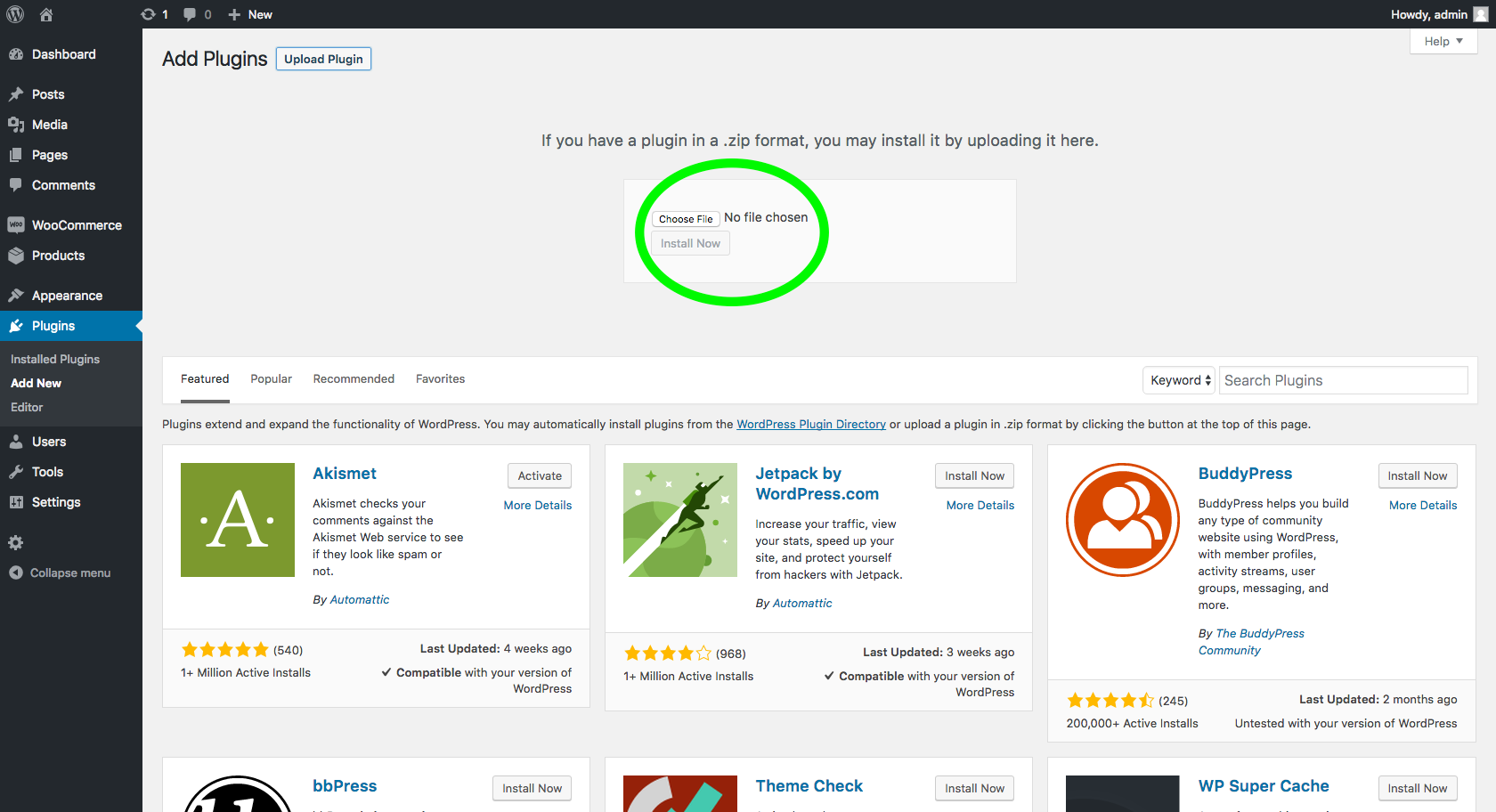Install the bbPress plugin
Image resolution: width=1496 pixels, height=812 pixels.
coord(532,788)
